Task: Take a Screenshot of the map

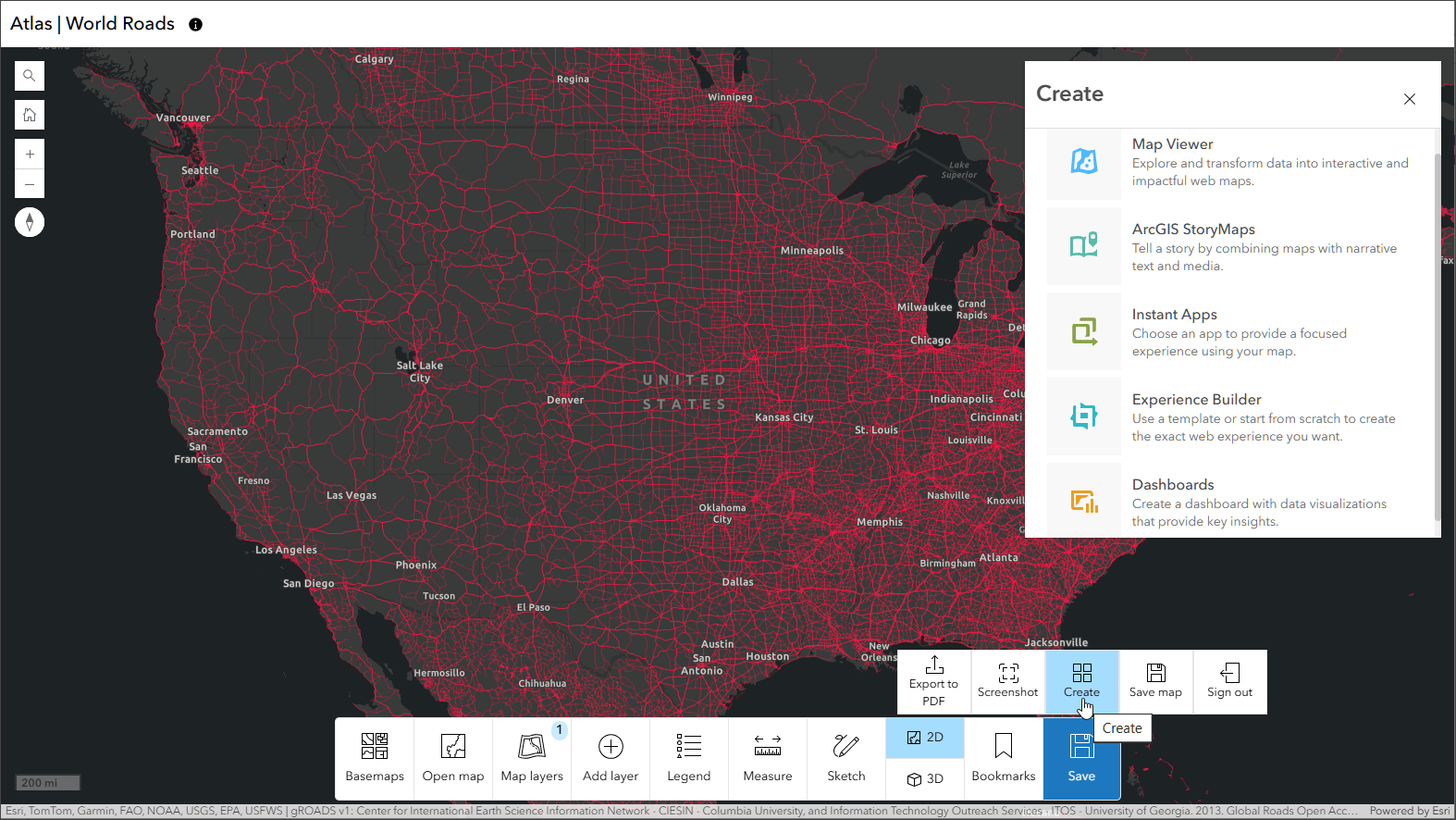Action: [1008, 682]
